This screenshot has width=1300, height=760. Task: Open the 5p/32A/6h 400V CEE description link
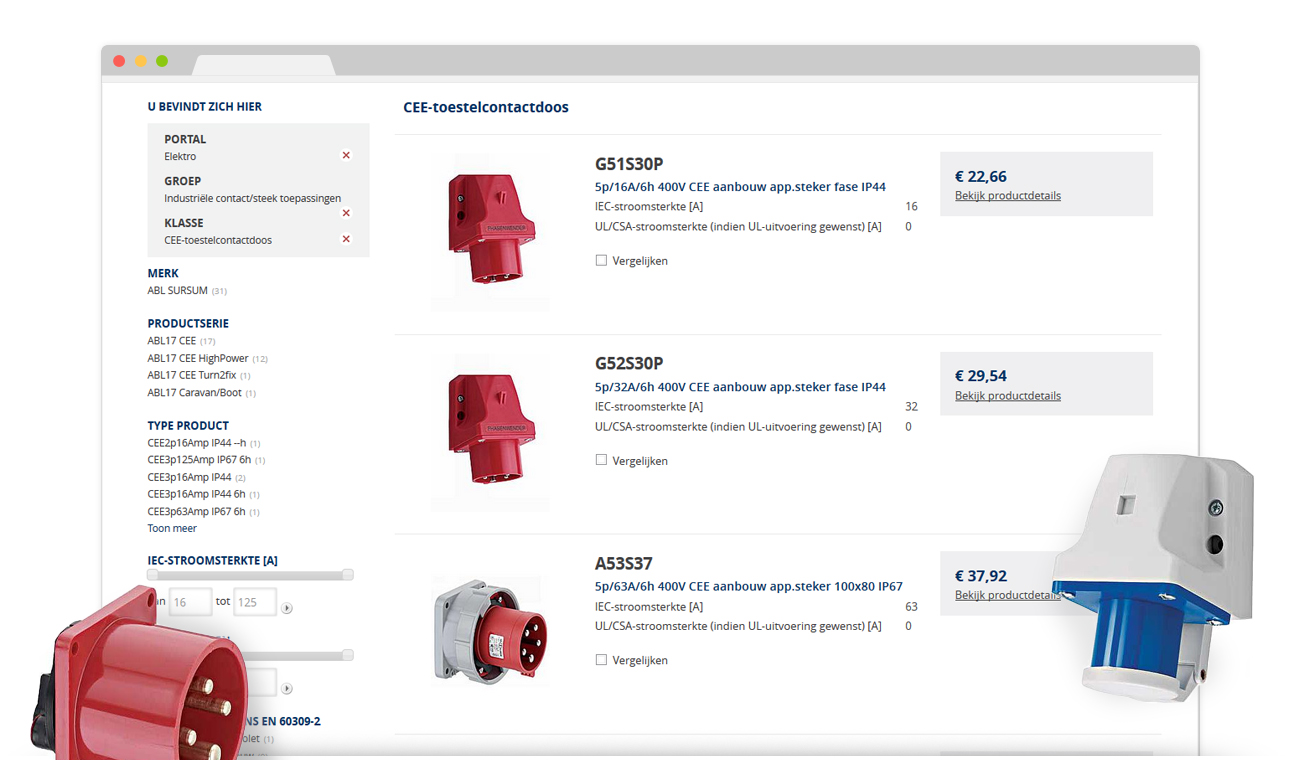point(740,387)
